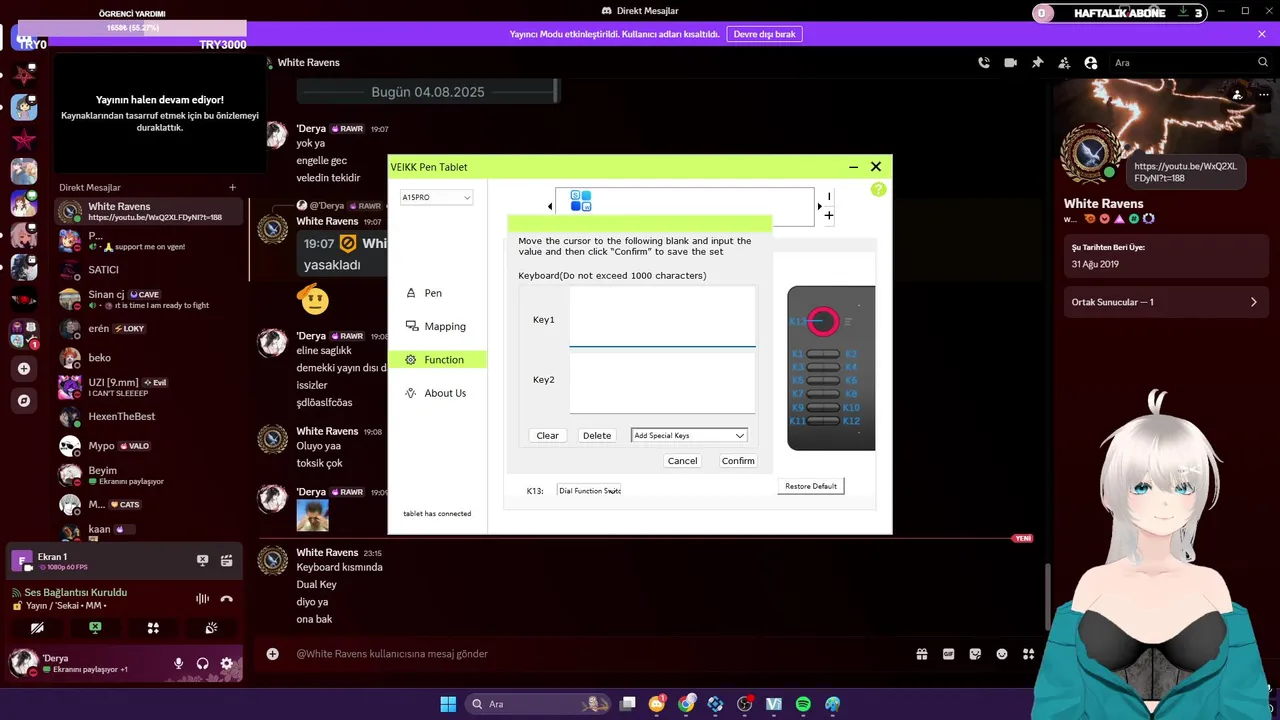Click Cancel in the keyboard dialog
This screenshot has height=720, width=1280.
click(x=682, y=461)
